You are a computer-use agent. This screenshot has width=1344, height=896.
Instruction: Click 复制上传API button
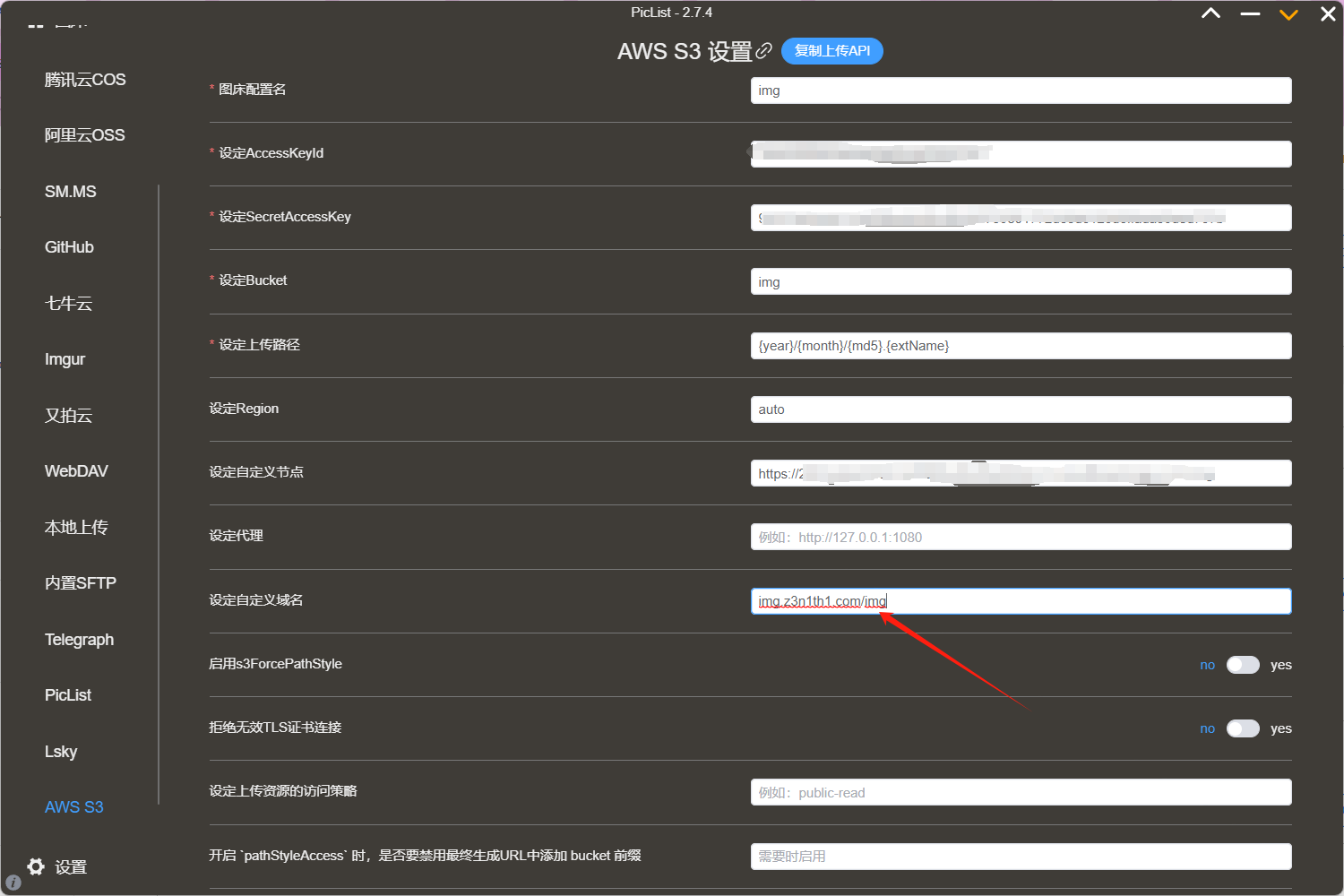pos(831,51)
